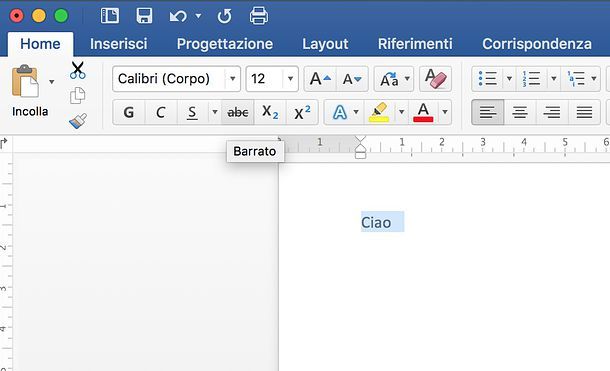Open the underline style dropdown arrow
This screenshot has height=371, width=610.
pyautogui.click(x=214, y=112)
